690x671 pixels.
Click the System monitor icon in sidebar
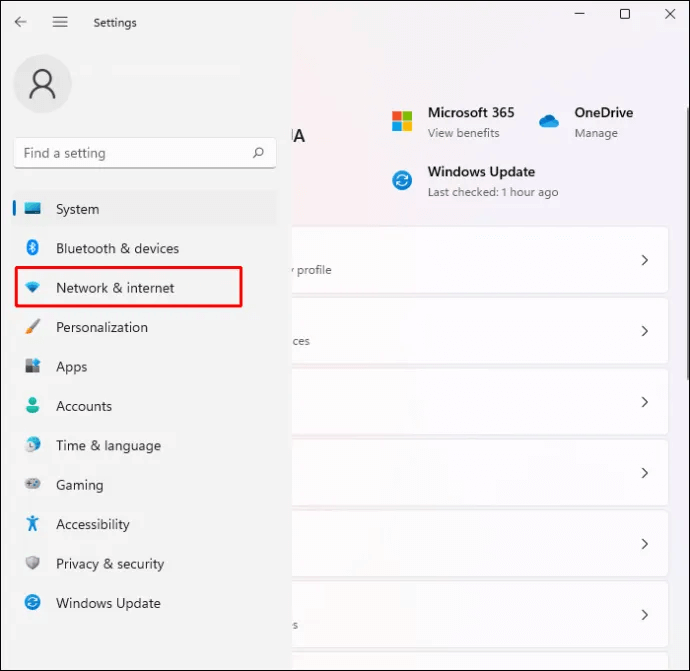pyautogui.click(x=33, y=209)
